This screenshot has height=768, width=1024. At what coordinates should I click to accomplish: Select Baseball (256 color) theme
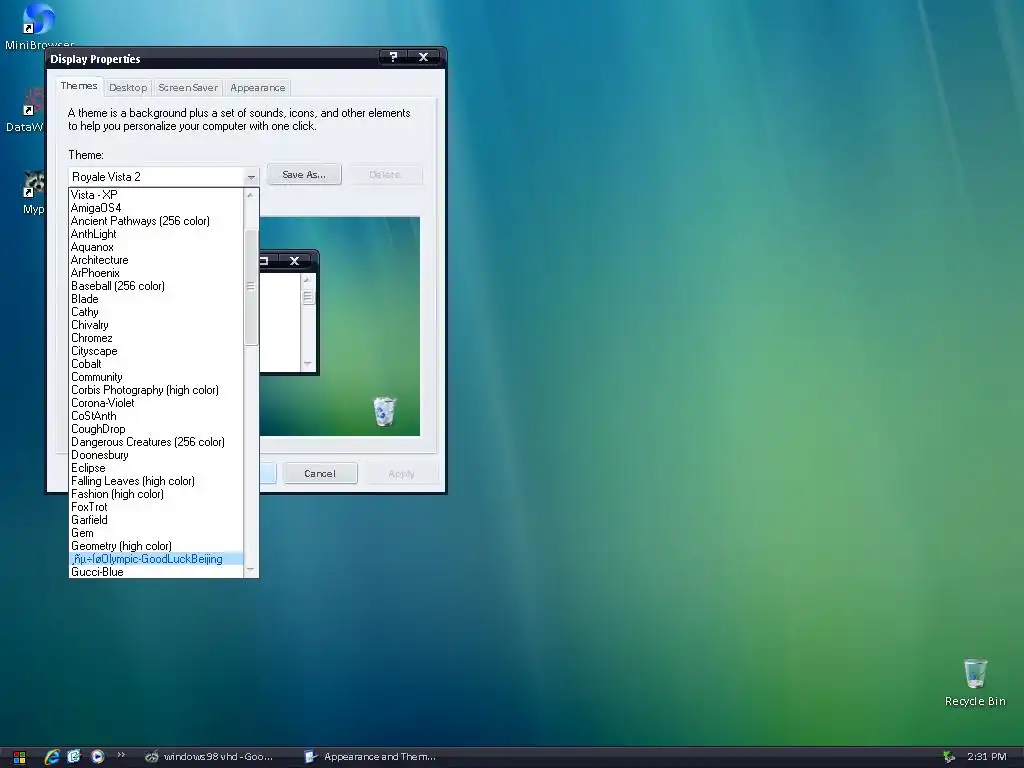click(x=156, y=286)
